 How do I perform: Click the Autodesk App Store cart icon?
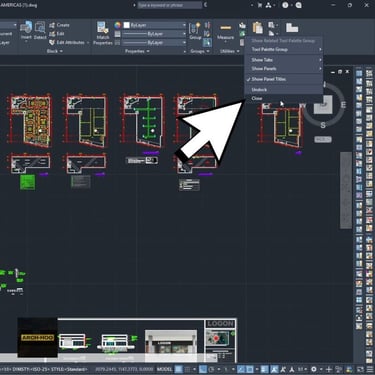(260, 5)
